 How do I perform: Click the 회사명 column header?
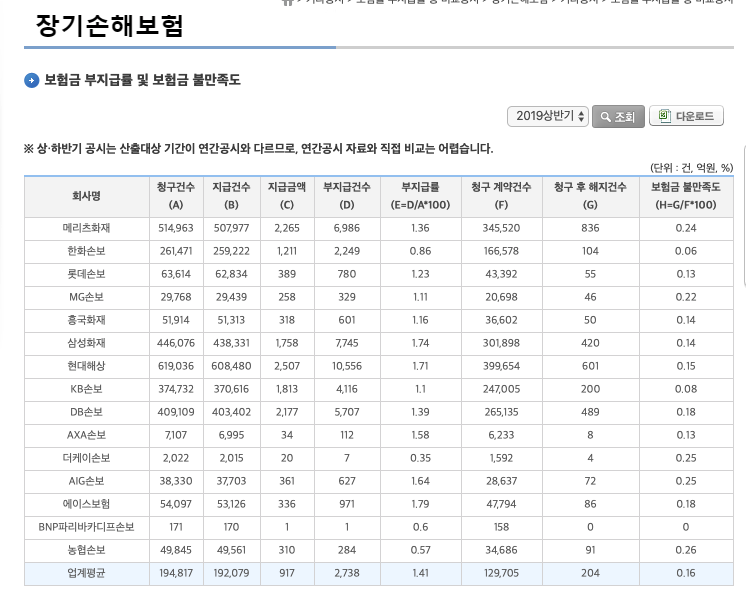[x=87, y=196]
